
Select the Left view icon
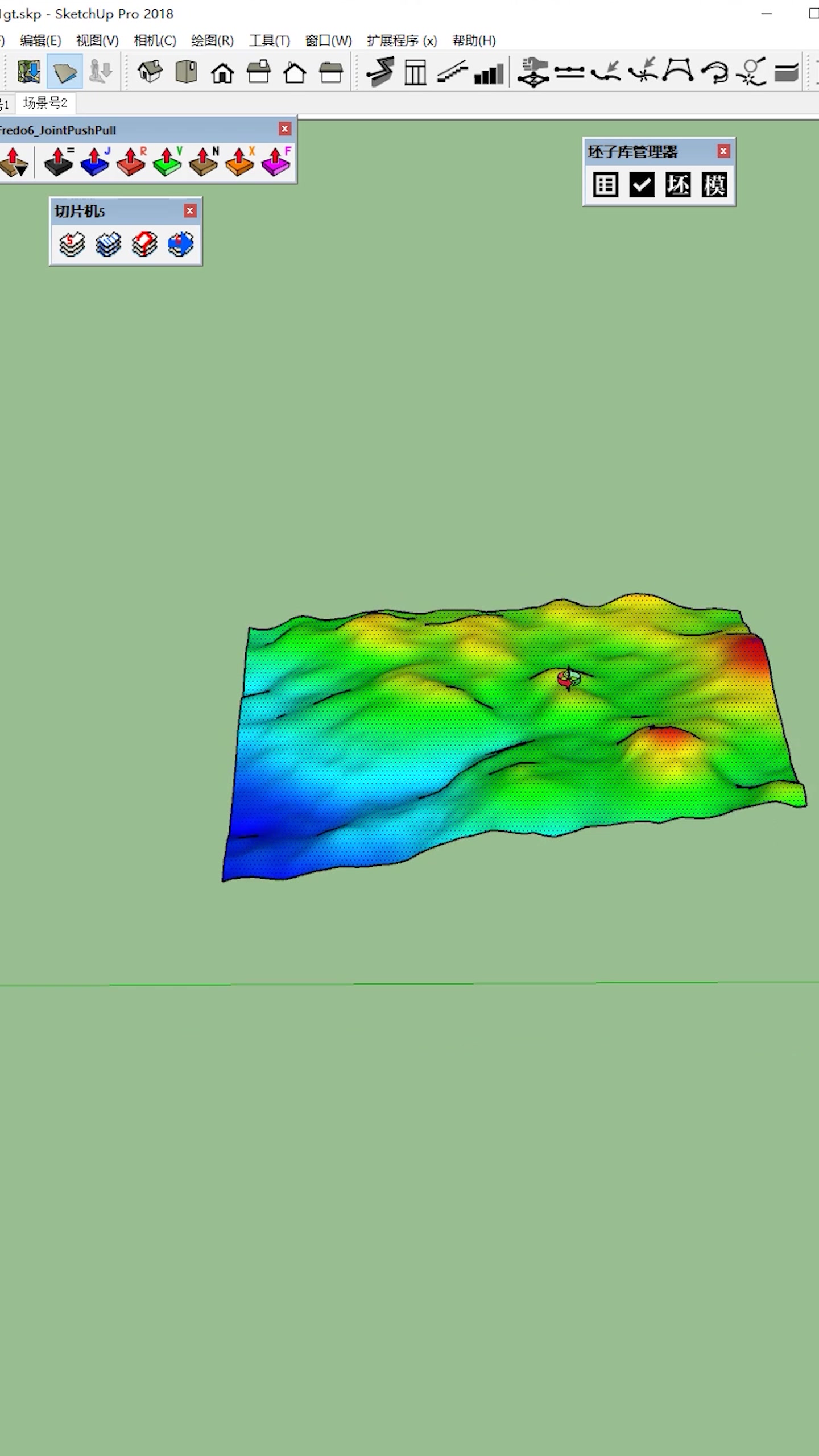pos(331,72)
